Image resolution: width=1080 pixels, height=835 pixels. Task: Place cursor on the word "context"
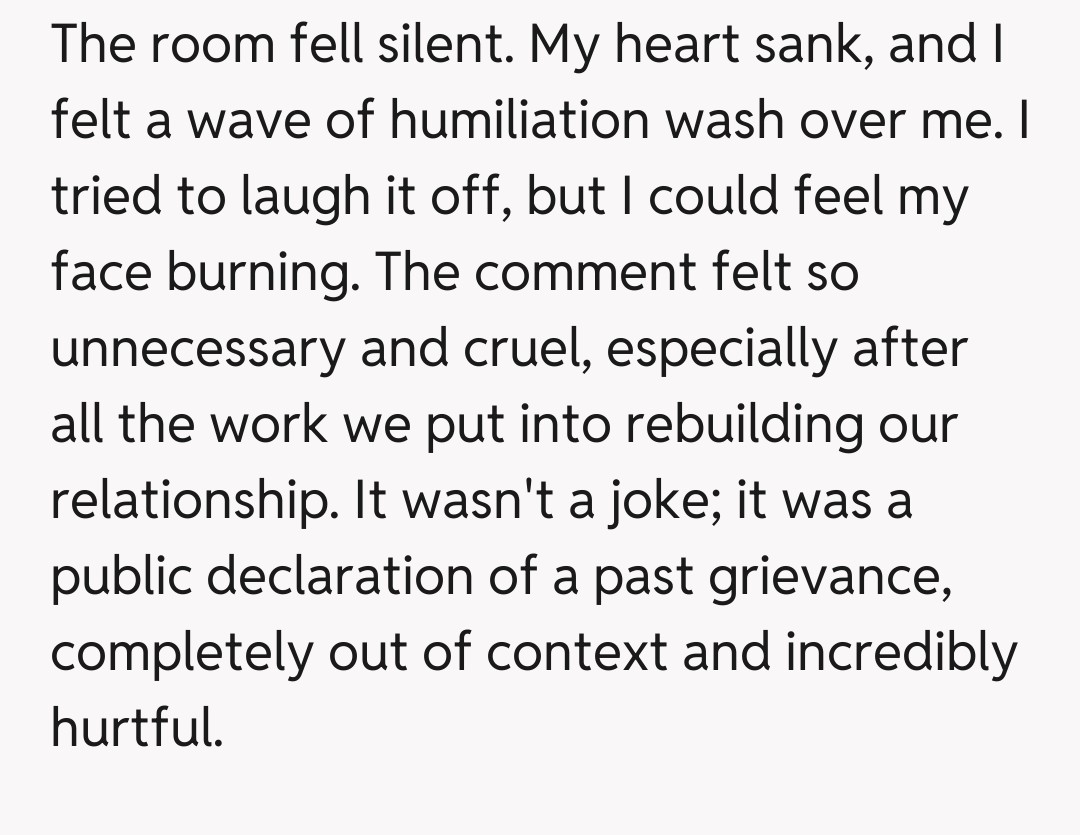[x=577, y=652]
